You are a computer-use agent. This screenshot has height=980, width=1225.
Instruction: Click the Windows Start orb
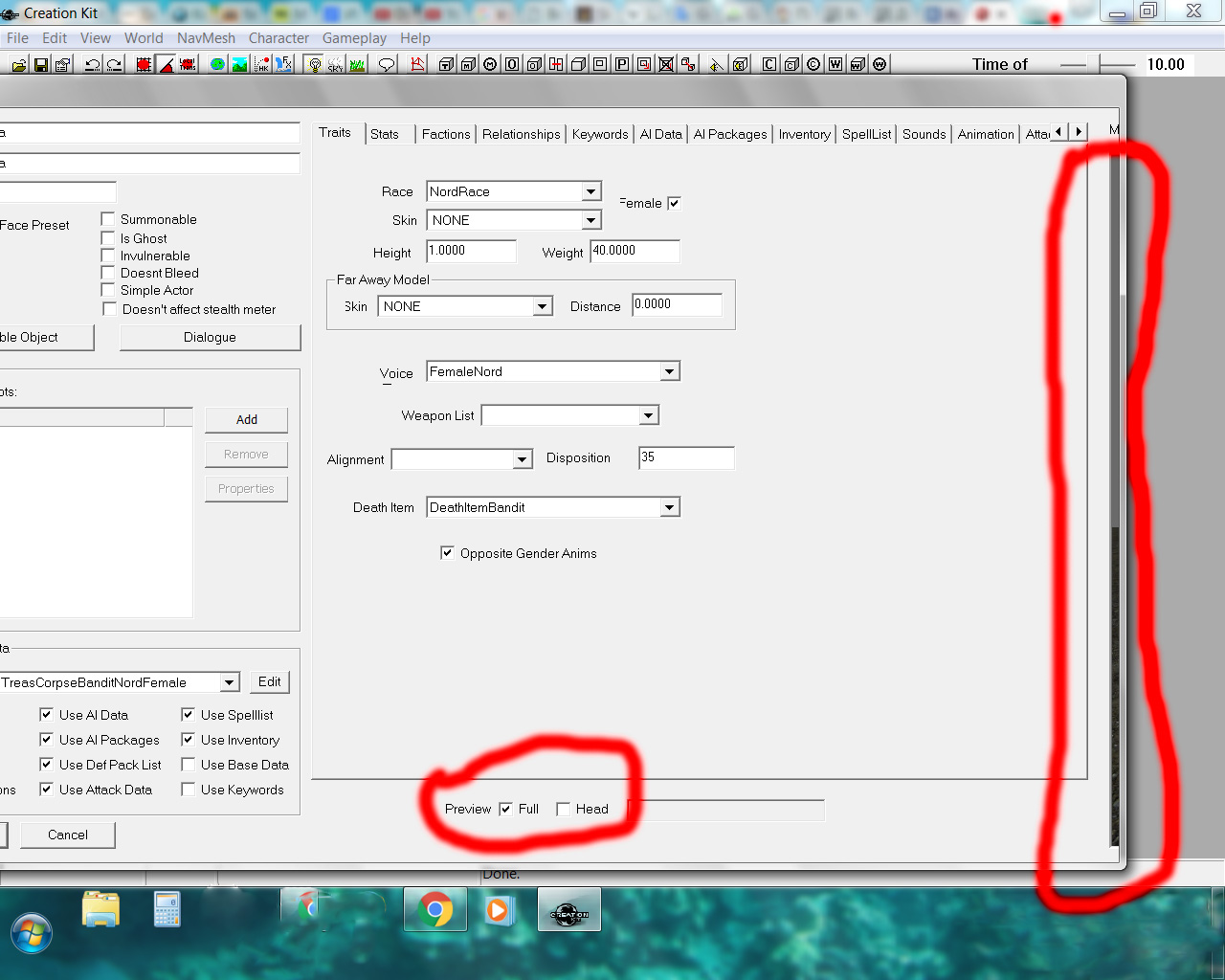(32, 933)
